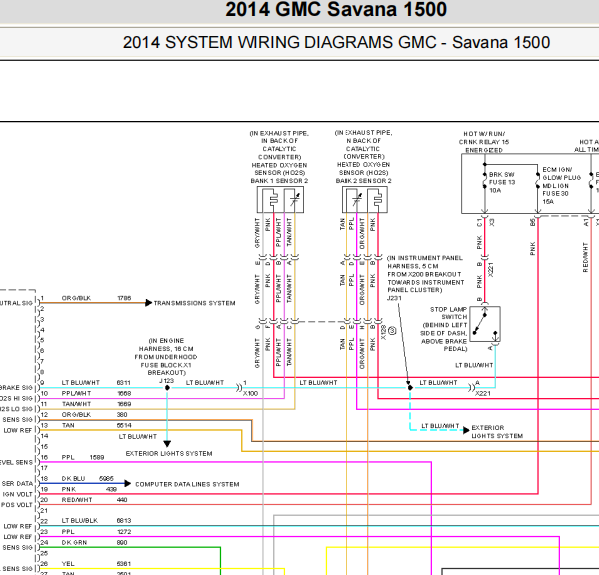Click the circled 3 beside X128
Viewport: 599px width, 575px height.
click(x=392, y=331)
